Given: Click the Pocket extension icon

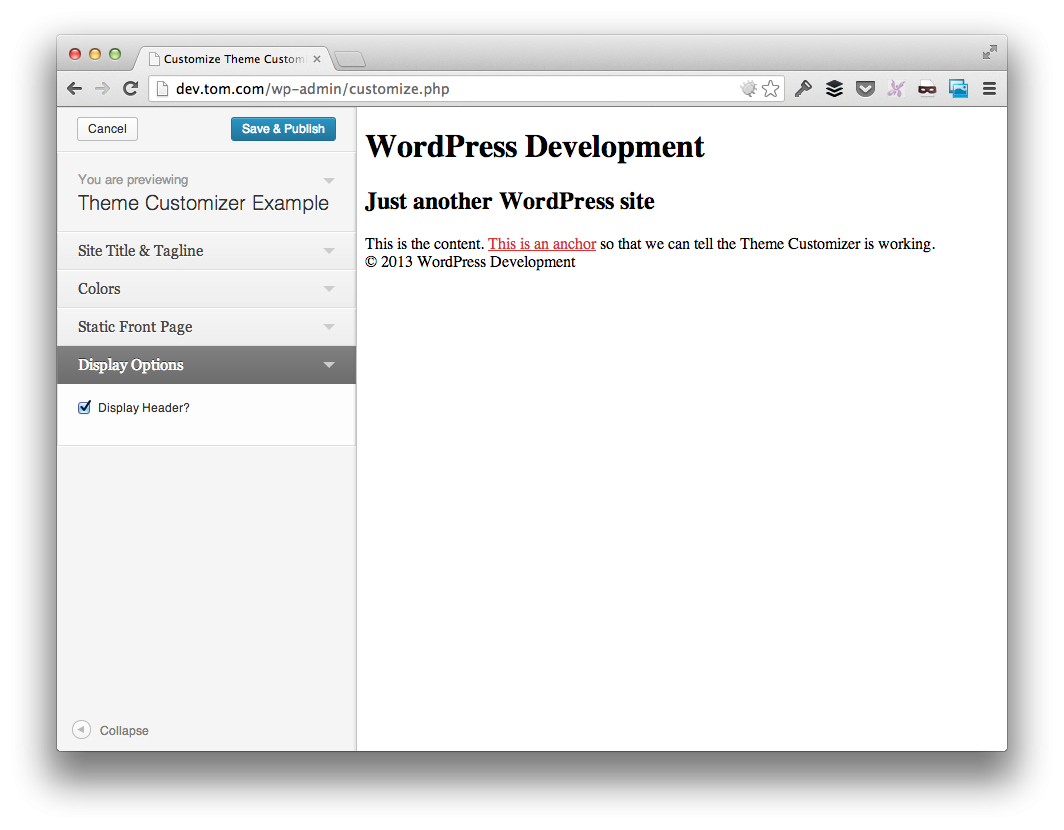Looking at the screenshot, I should 864,89.
